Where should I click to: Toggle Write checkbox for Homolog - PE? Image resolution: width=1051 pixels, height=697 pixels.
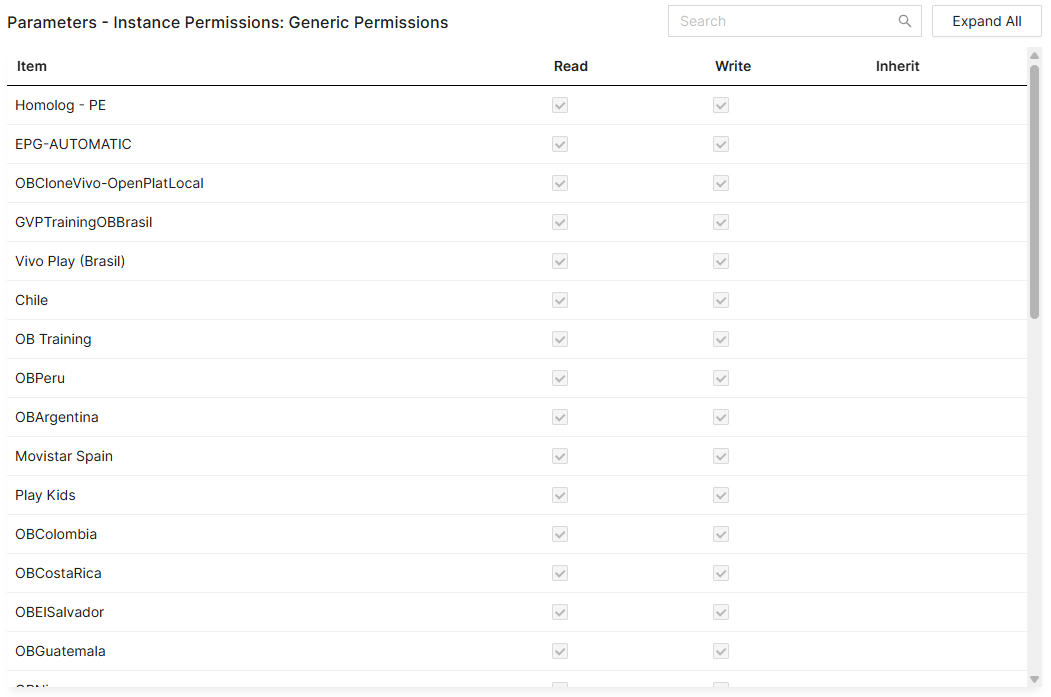click(x=721, y=105)
